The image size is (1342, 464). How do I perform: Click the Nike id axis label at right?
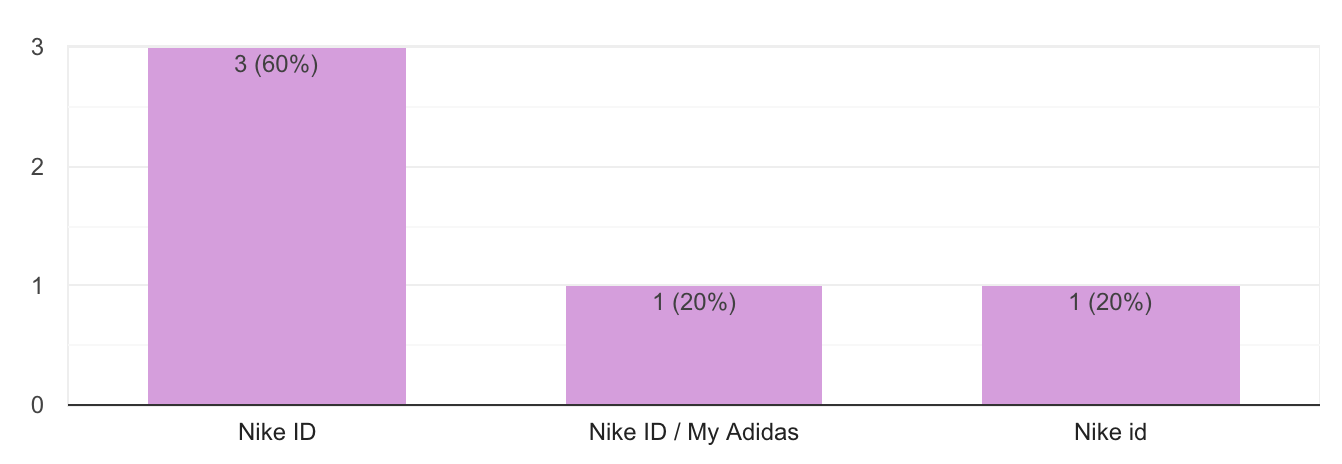pos(1111,433)
